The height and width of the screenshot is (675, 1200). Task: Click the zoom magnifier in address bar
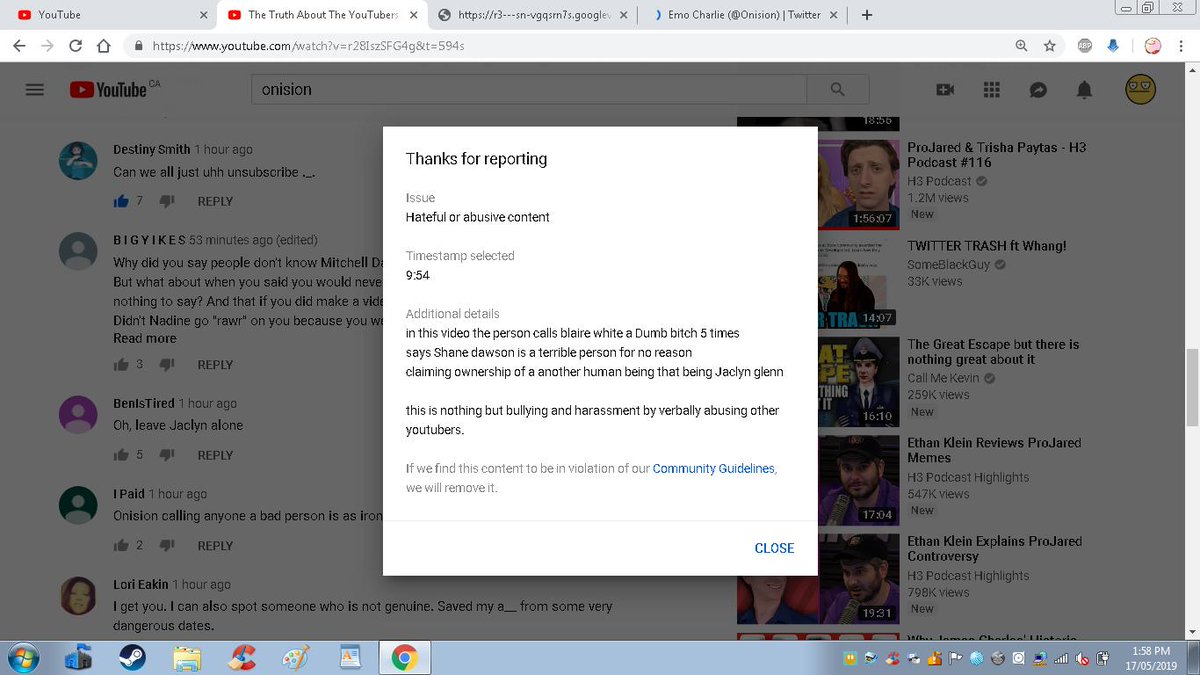pos(1021,46)
